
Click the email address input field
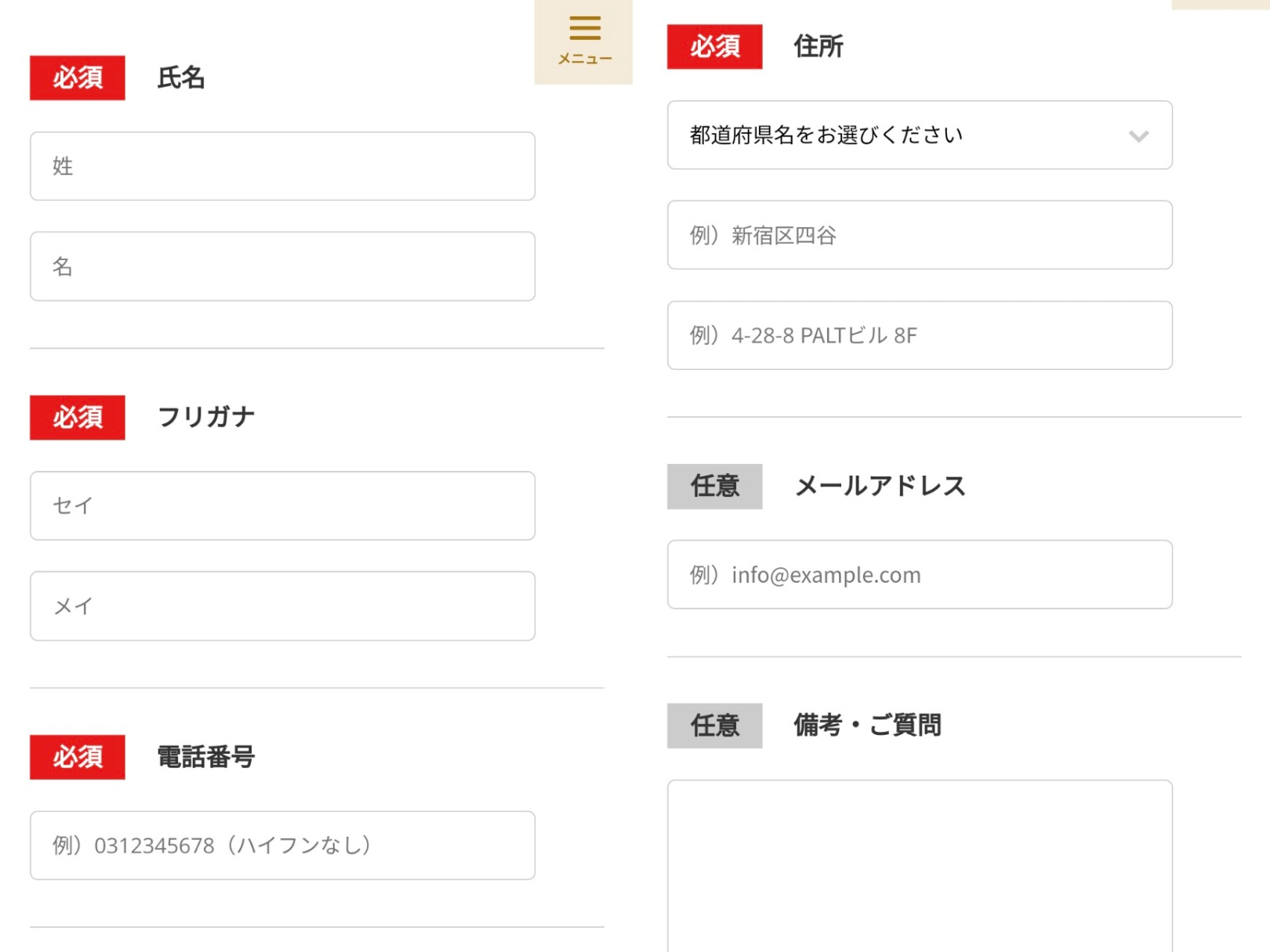tap(920, 574)
